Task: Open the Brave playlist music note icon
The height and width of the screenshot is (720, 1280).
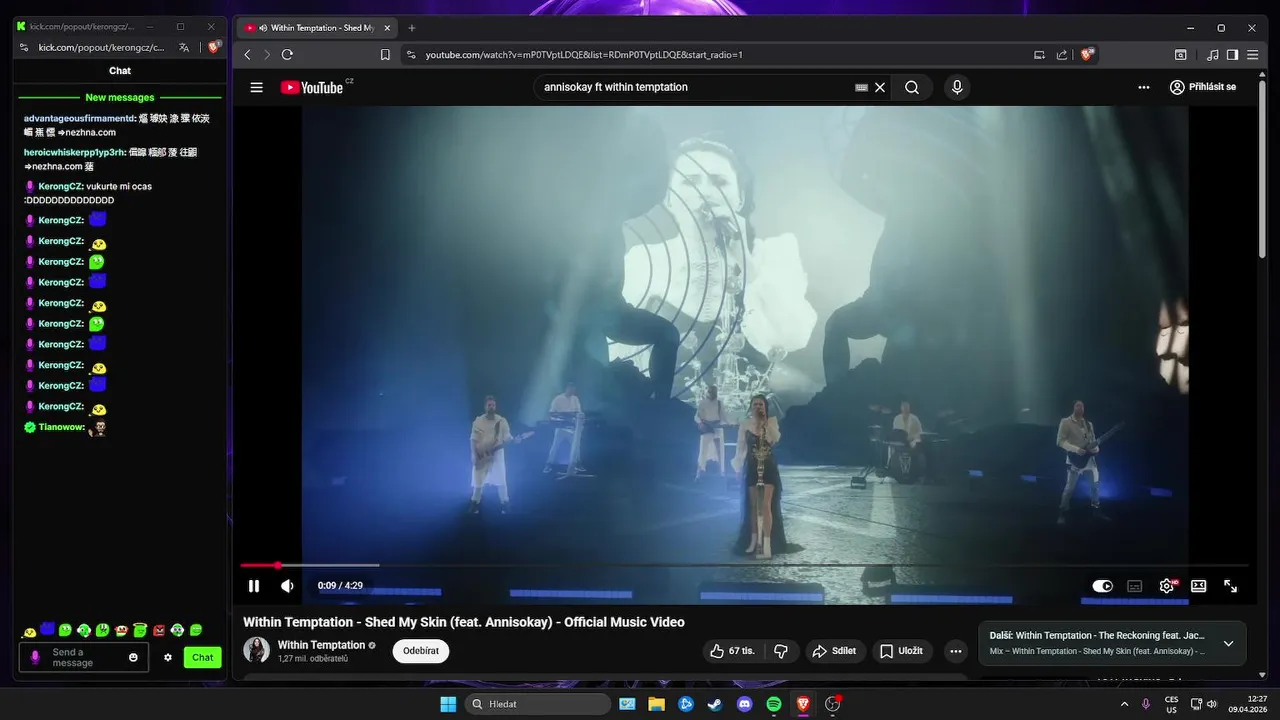Action: tap(1213, 55)
